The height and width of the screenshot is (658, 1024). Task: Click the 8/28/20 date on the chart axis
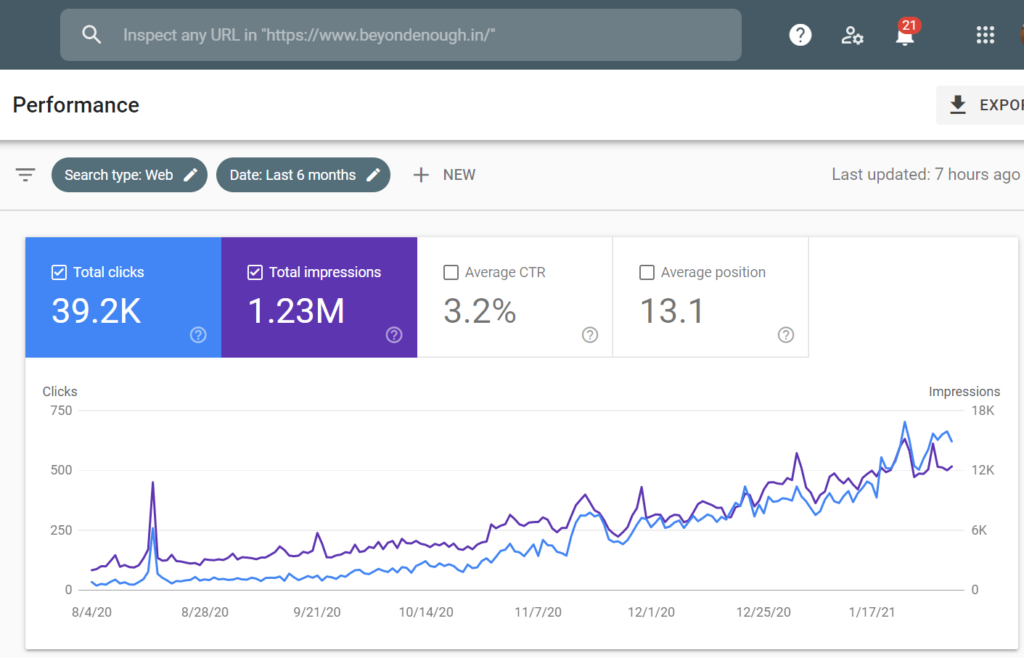point(205,612)
